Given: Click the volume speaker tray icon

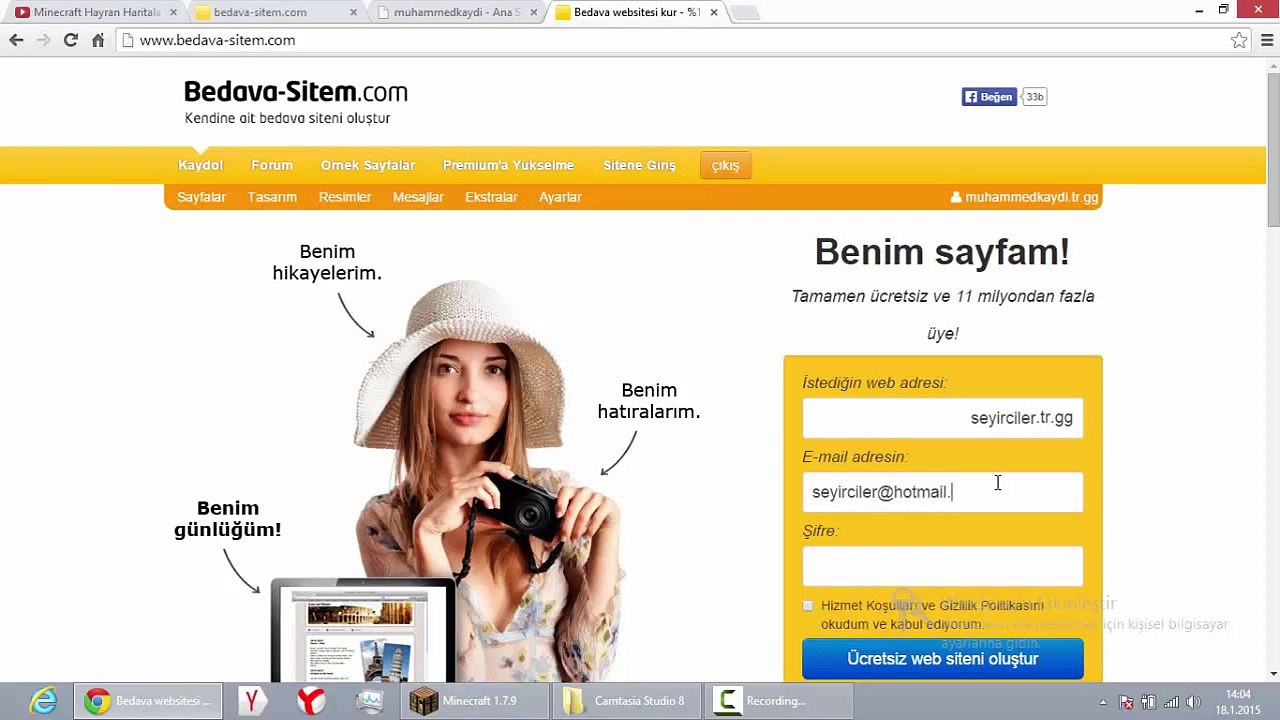Looking at the screenshot, I should (x=1192, y=702).
